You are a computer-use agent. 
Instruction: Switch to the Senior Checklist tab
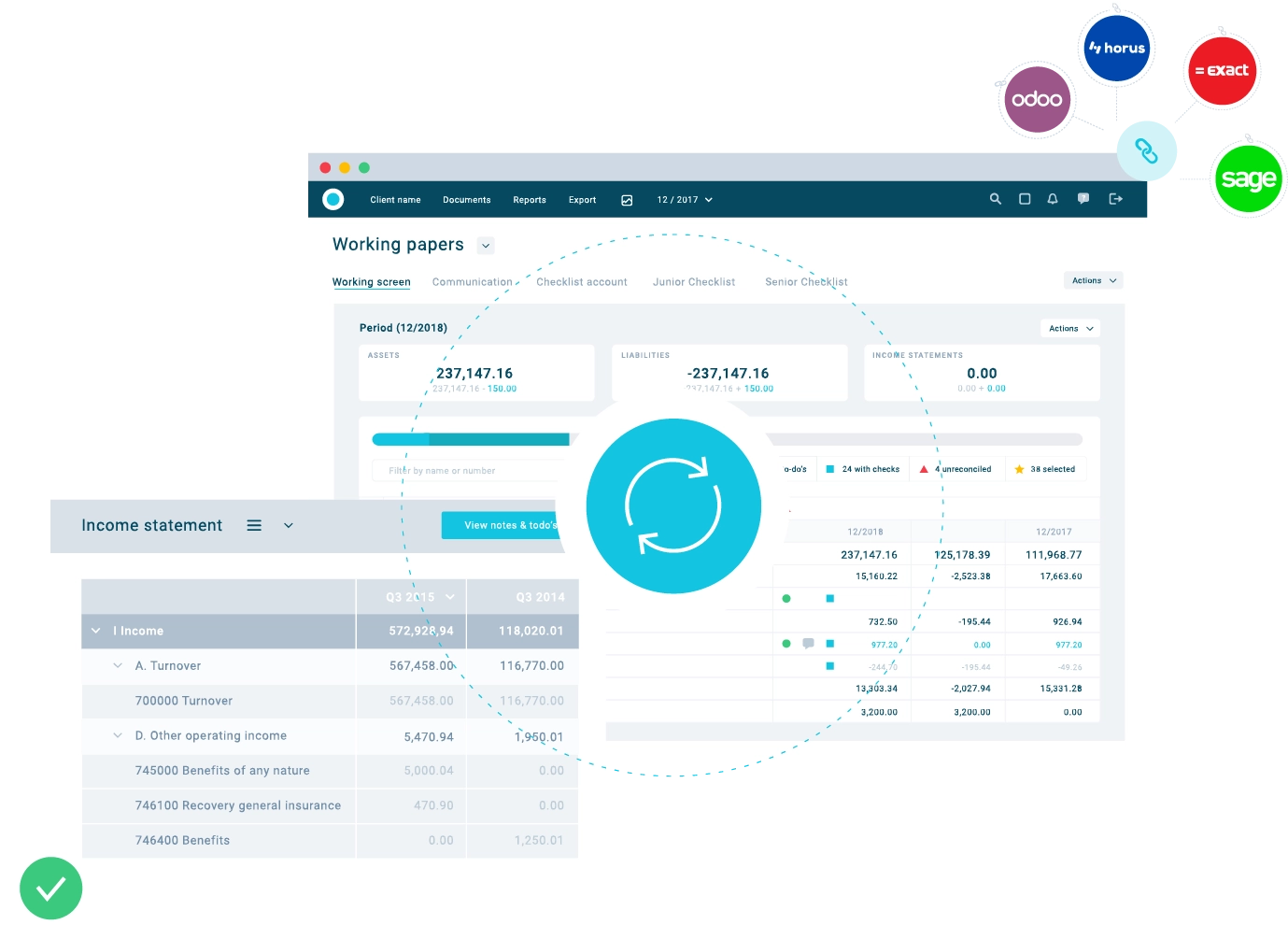806,282
